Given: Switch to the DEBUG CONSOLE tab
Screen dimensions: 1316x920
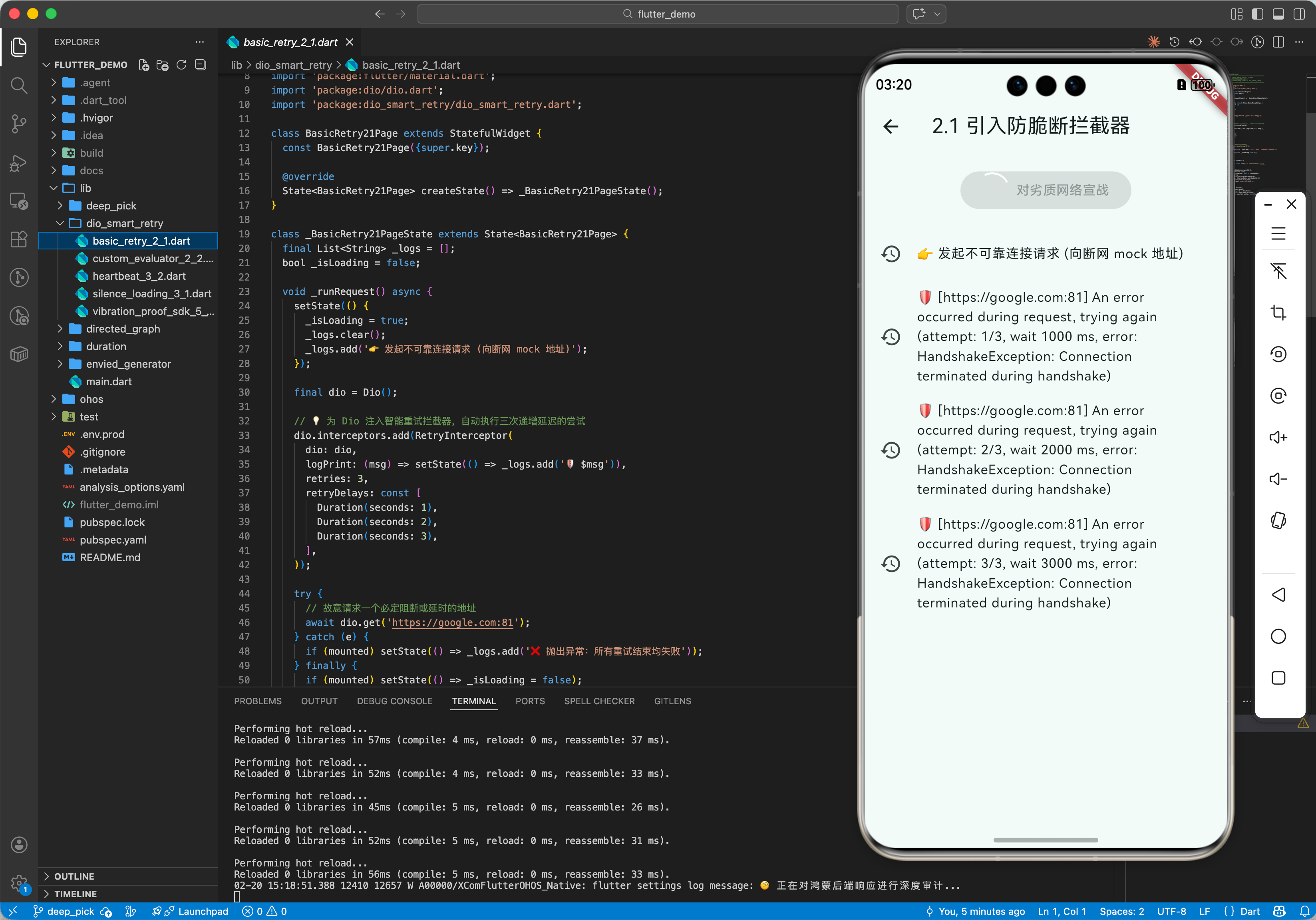Looking at the screenshot, I should [x=394, y=701].
